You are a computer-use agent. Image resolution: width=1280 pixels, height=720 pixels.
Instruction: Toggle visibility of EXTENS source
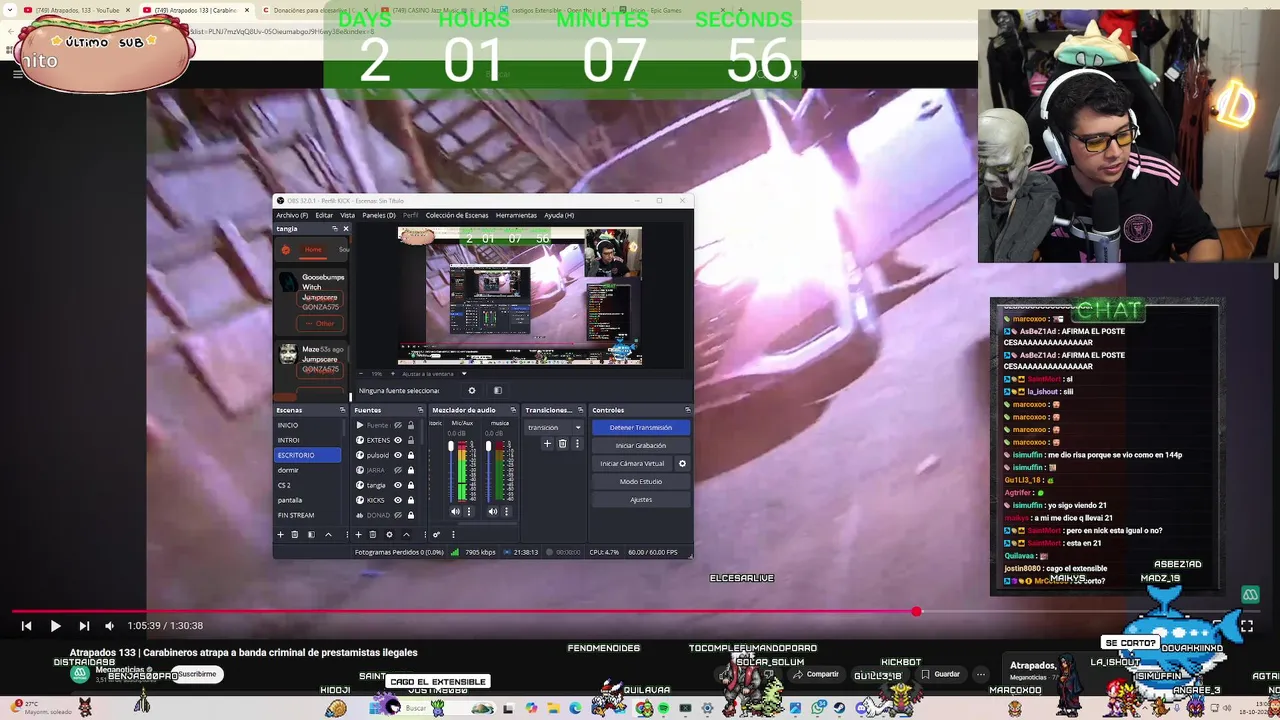click(x=398, y=440)
